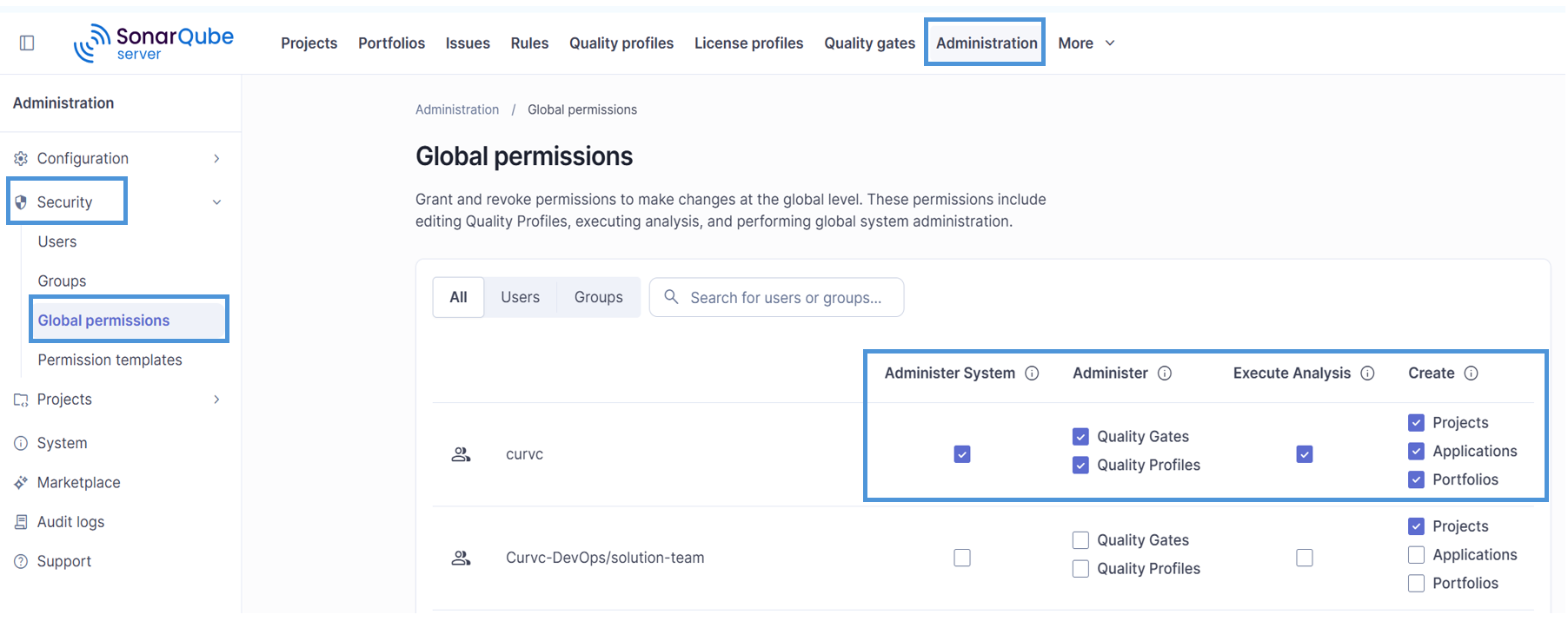Click the Marketplace sparkle icon
1568x641 pixels.
tap(21, 483)
